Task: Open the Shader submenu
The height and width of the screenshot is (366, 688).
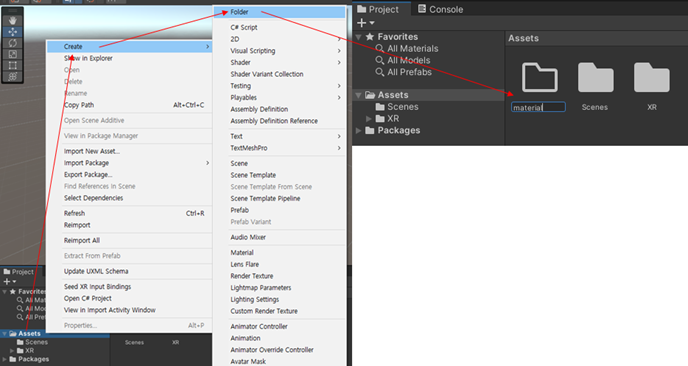Action: (280, 62)
